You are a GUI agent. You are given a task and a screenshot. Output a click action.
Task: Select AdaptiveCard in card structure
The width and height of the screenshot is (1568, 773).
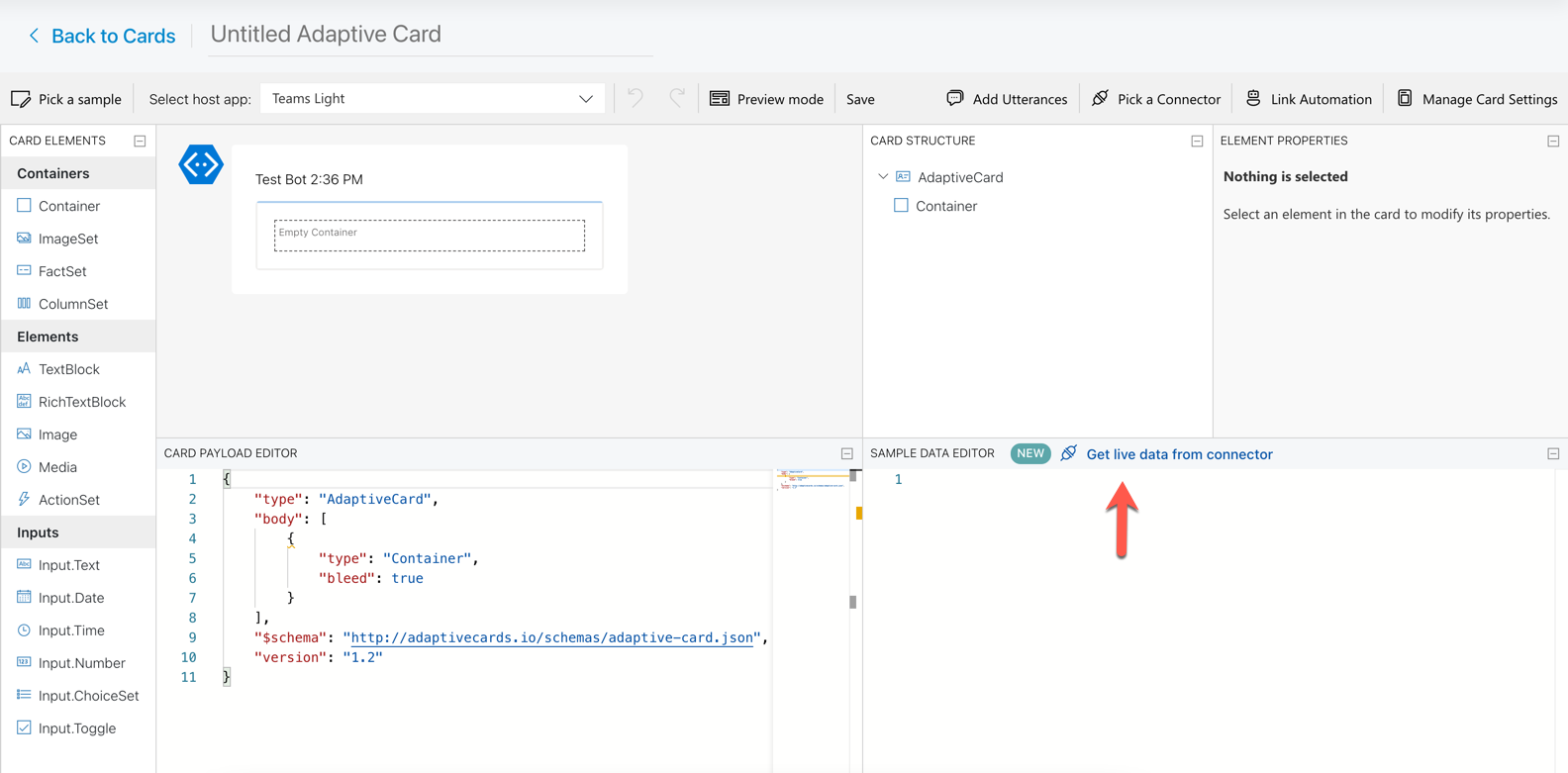[959, 177]
